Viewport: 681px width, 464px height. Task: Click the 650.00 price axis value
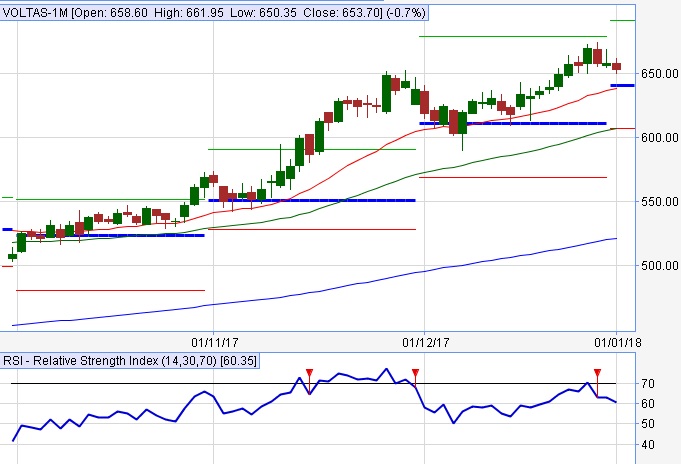[659, 74]
